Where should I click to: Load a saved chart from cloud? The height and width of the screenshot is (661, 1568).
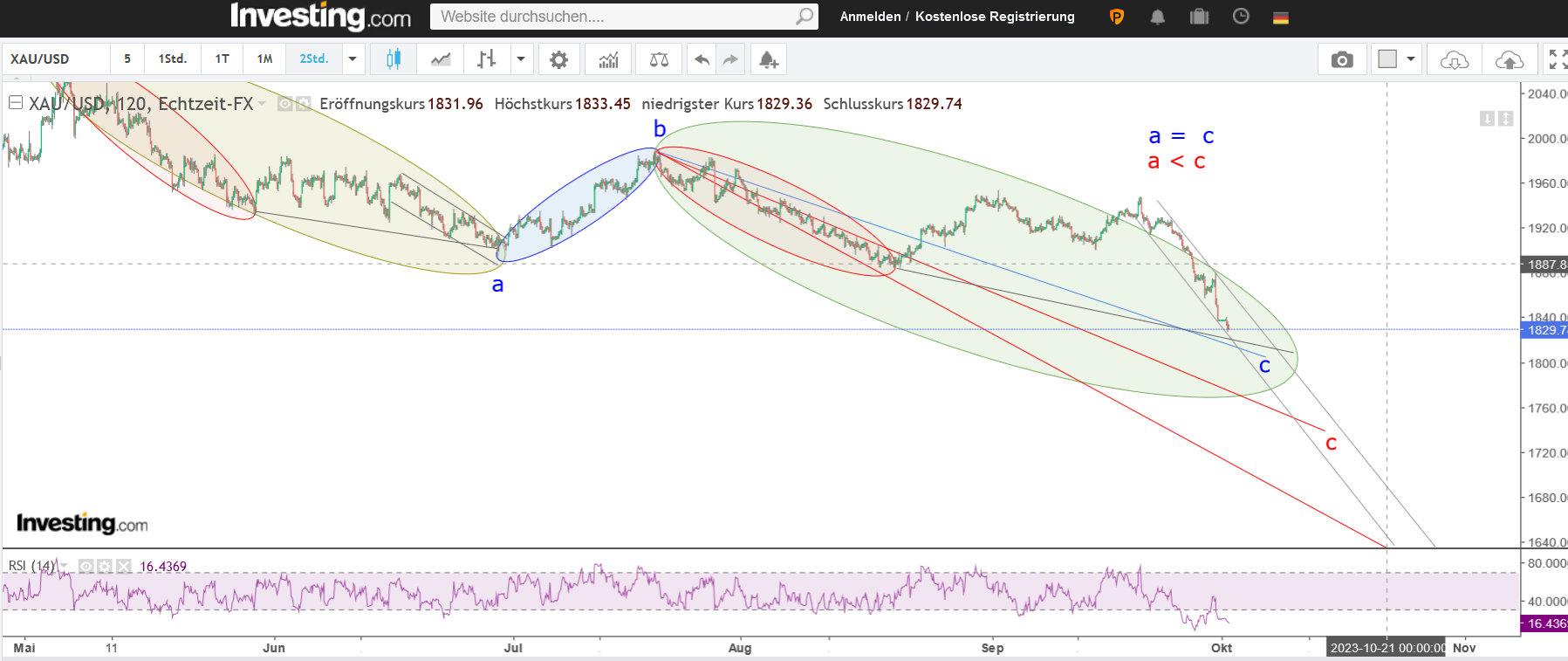(x=1454, y=59)
